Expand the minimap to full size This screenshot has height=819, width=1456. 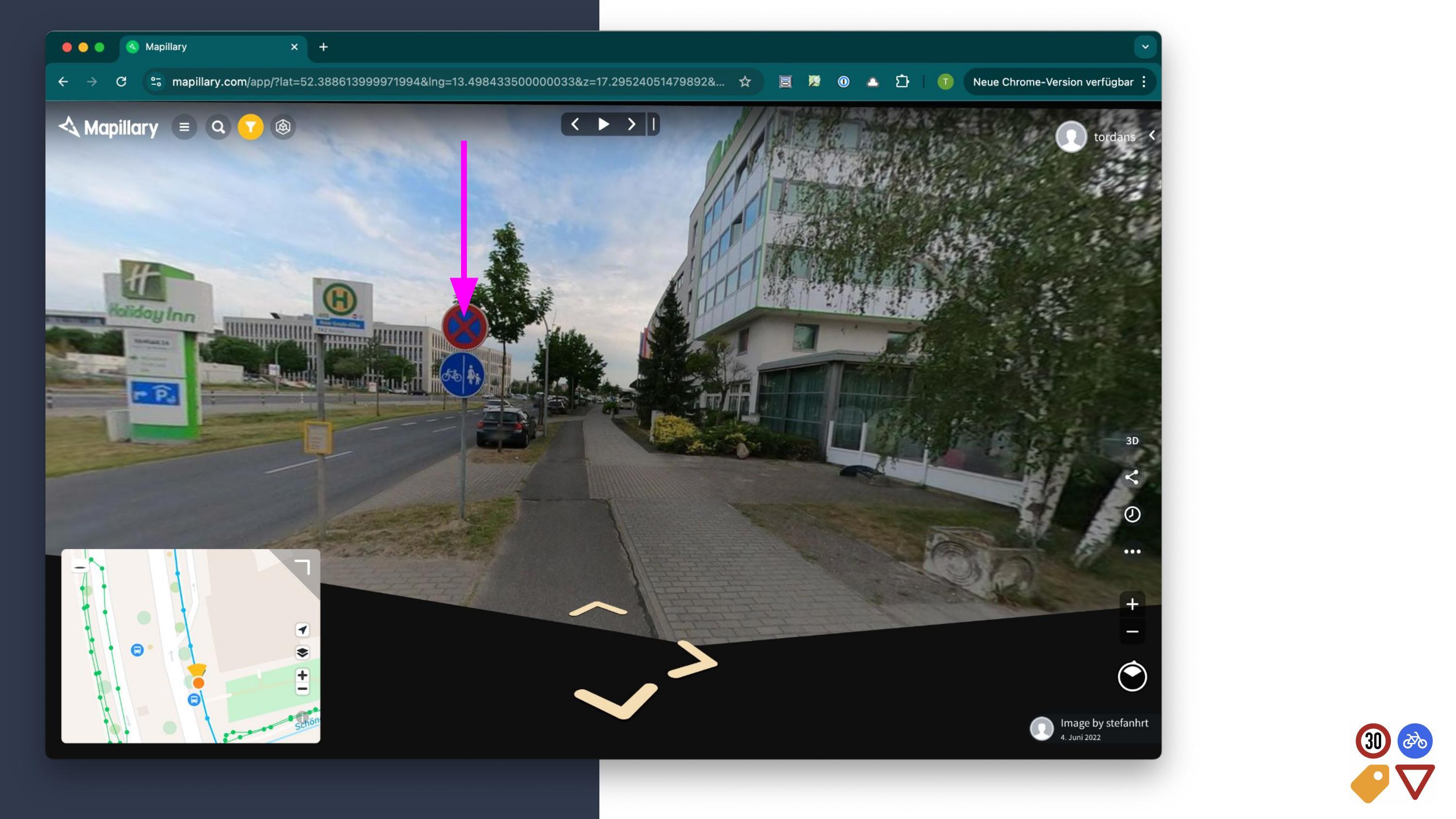(303, 566)
